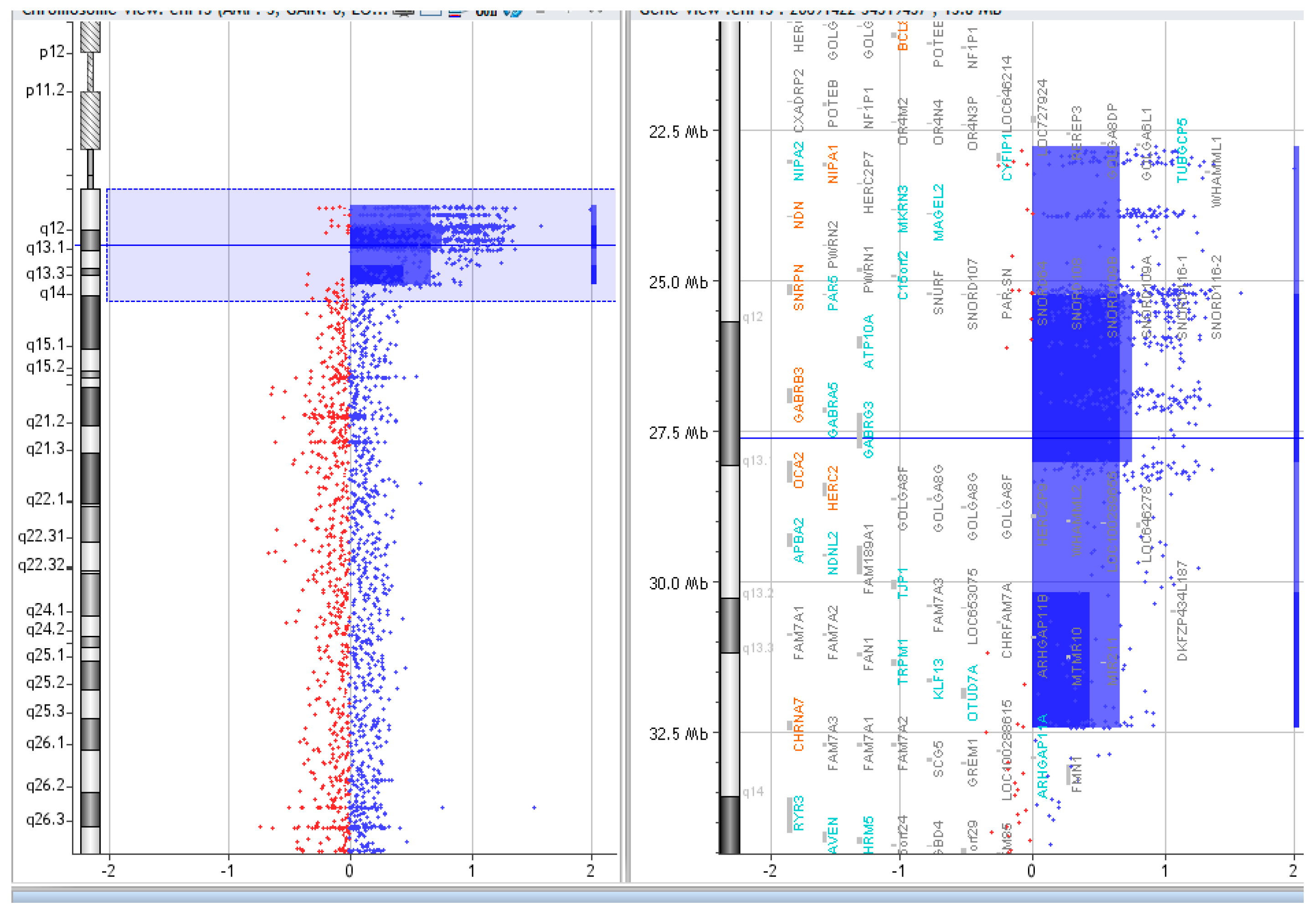Click the GABRG3 gene label
The height and width of the screenshot is (916, 1316).
tap(868, 430)
